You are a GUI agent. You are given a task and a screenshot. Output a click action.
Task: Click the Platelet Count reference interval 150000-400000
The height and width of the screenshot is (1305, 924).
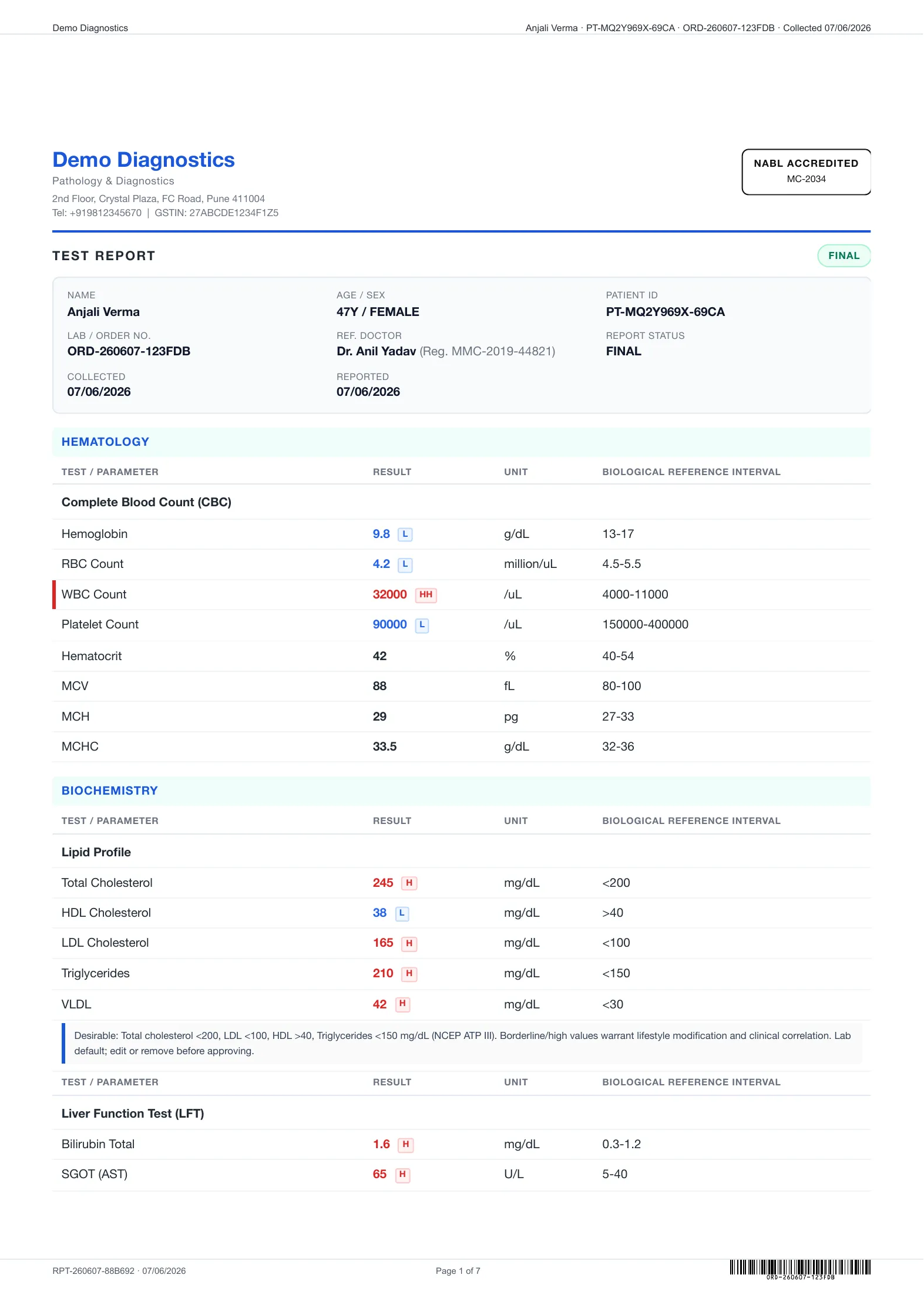[645, 624]
